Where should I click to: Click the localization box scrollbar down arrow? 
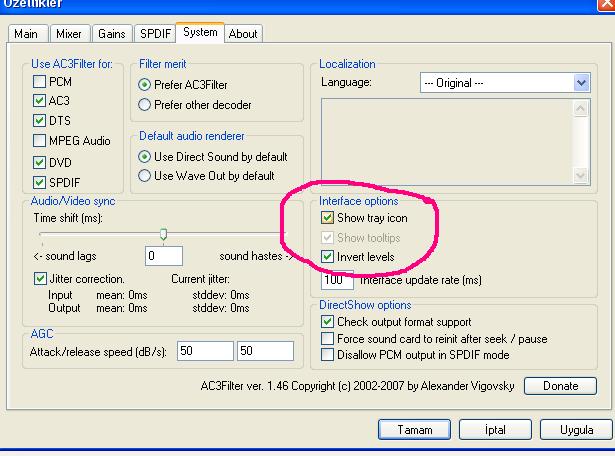582,176
